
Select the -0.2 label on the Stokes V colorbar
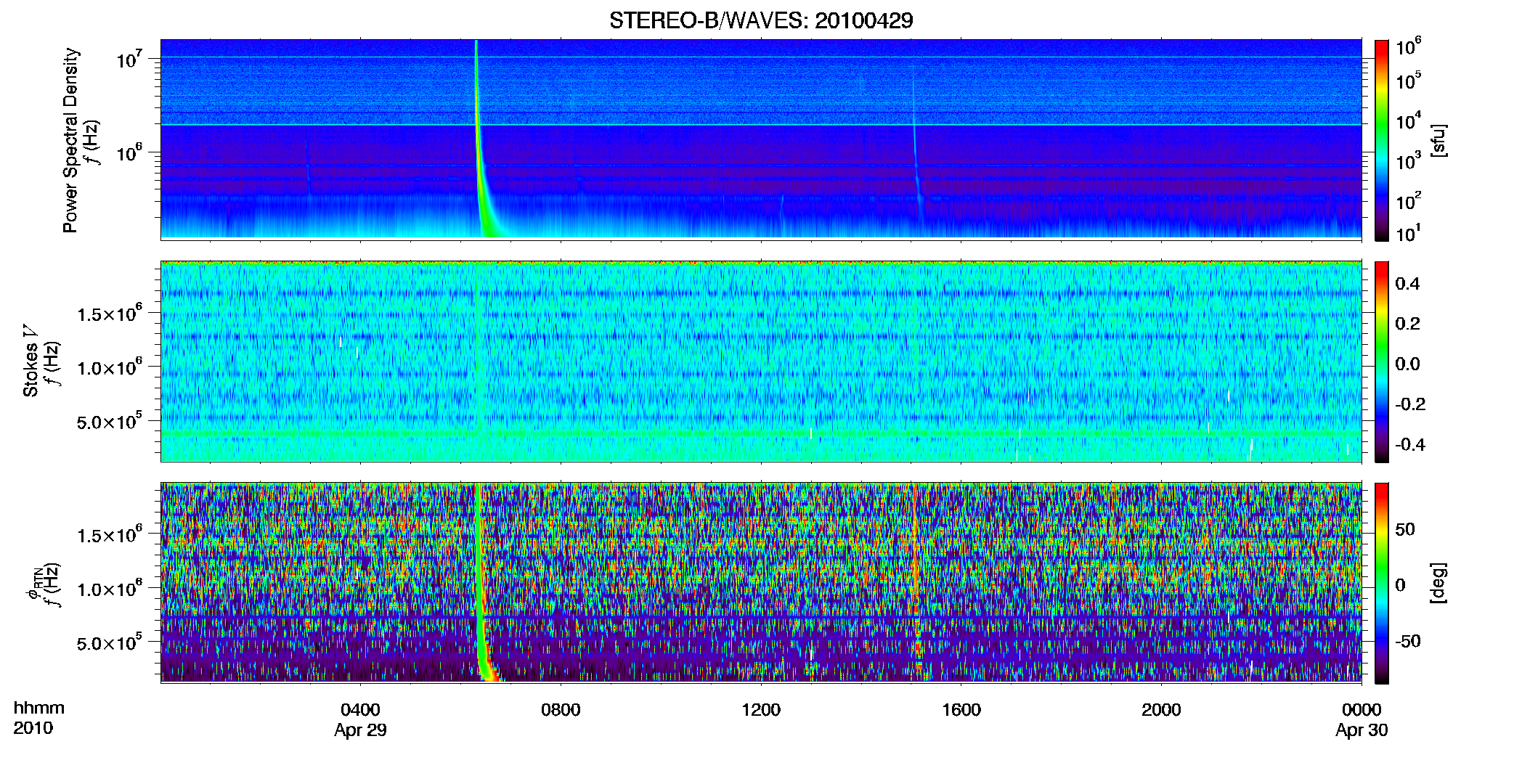point(1410,404)
